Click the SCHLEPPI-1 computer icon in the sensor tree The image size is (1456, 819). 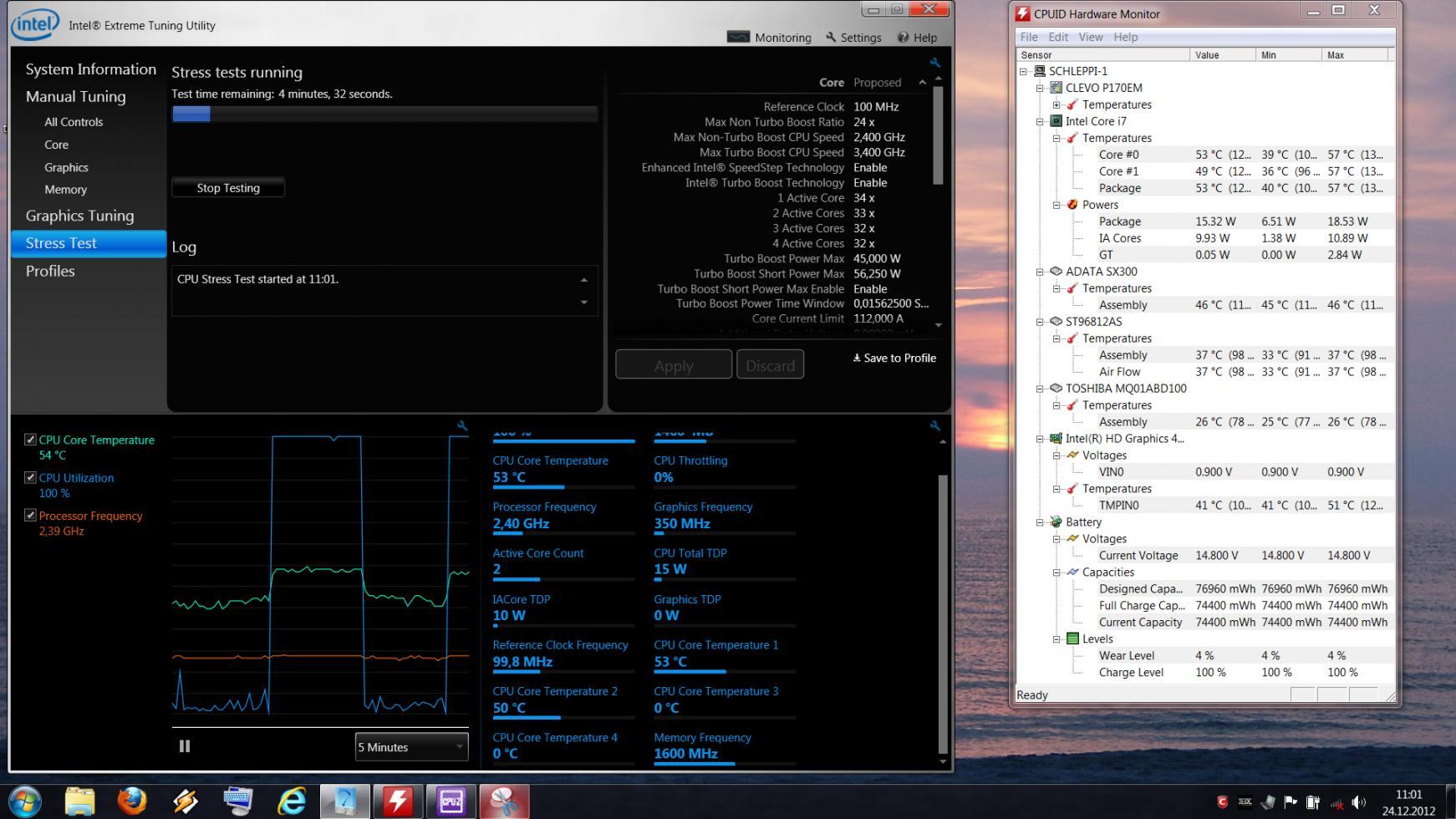(1040, 71)
